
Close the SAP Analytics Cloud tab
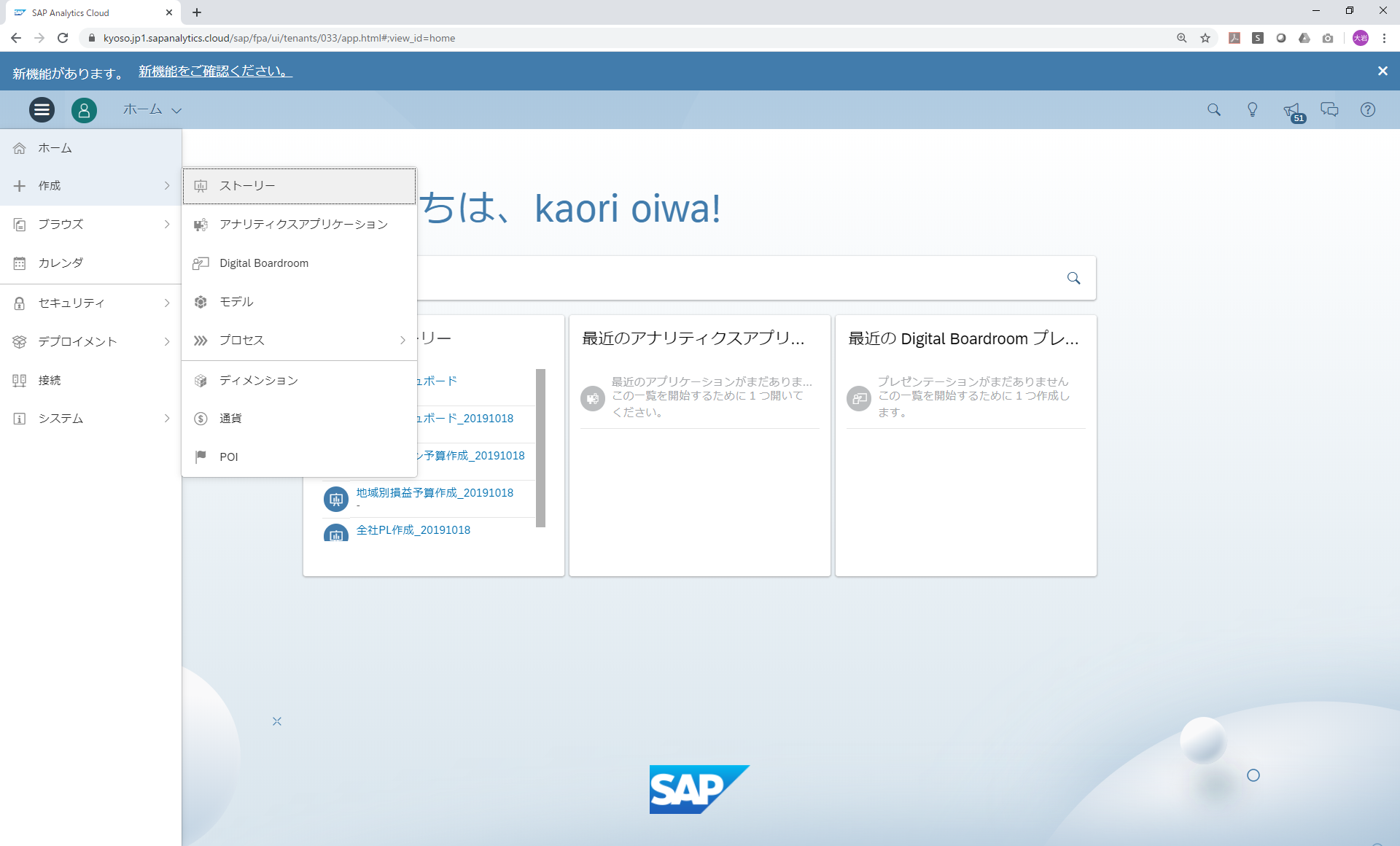[x=169, y=12]
